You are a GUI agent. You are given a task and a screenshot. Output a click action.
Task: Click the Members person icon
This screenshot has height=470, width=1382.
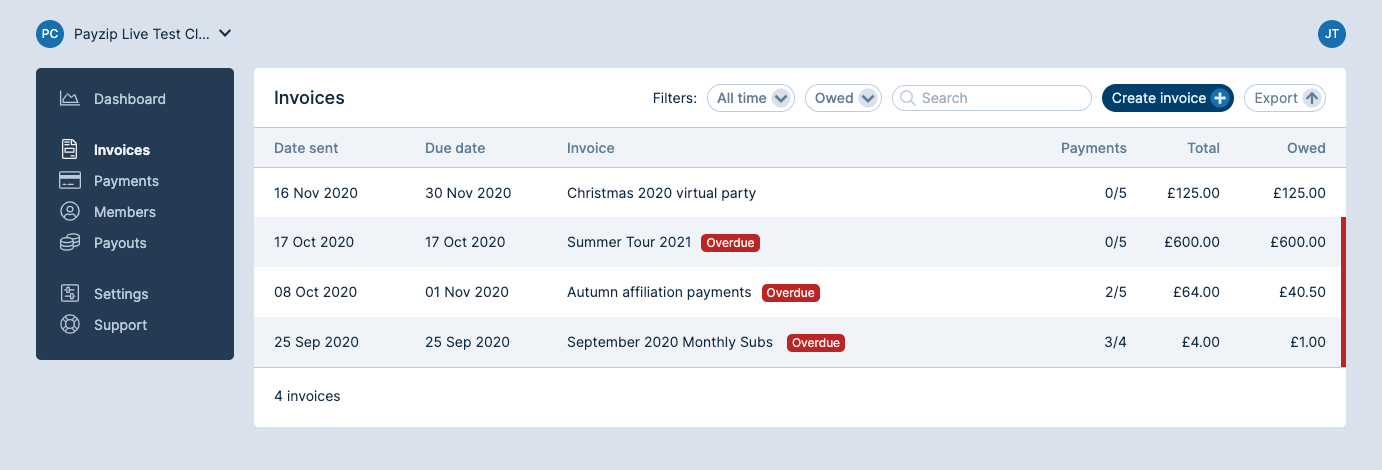coord(69,212)
